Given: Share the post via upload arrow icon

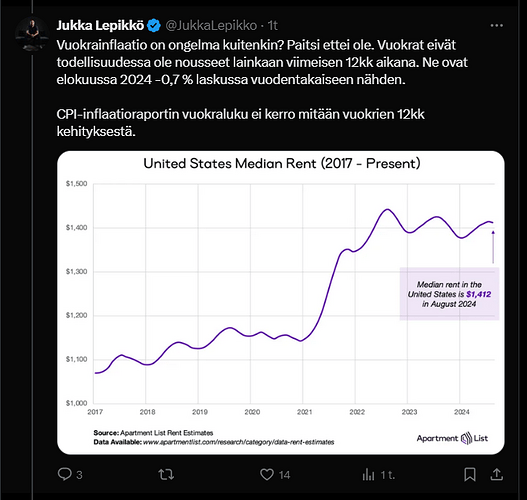Looking at the screenshot, I should point(496,474).
